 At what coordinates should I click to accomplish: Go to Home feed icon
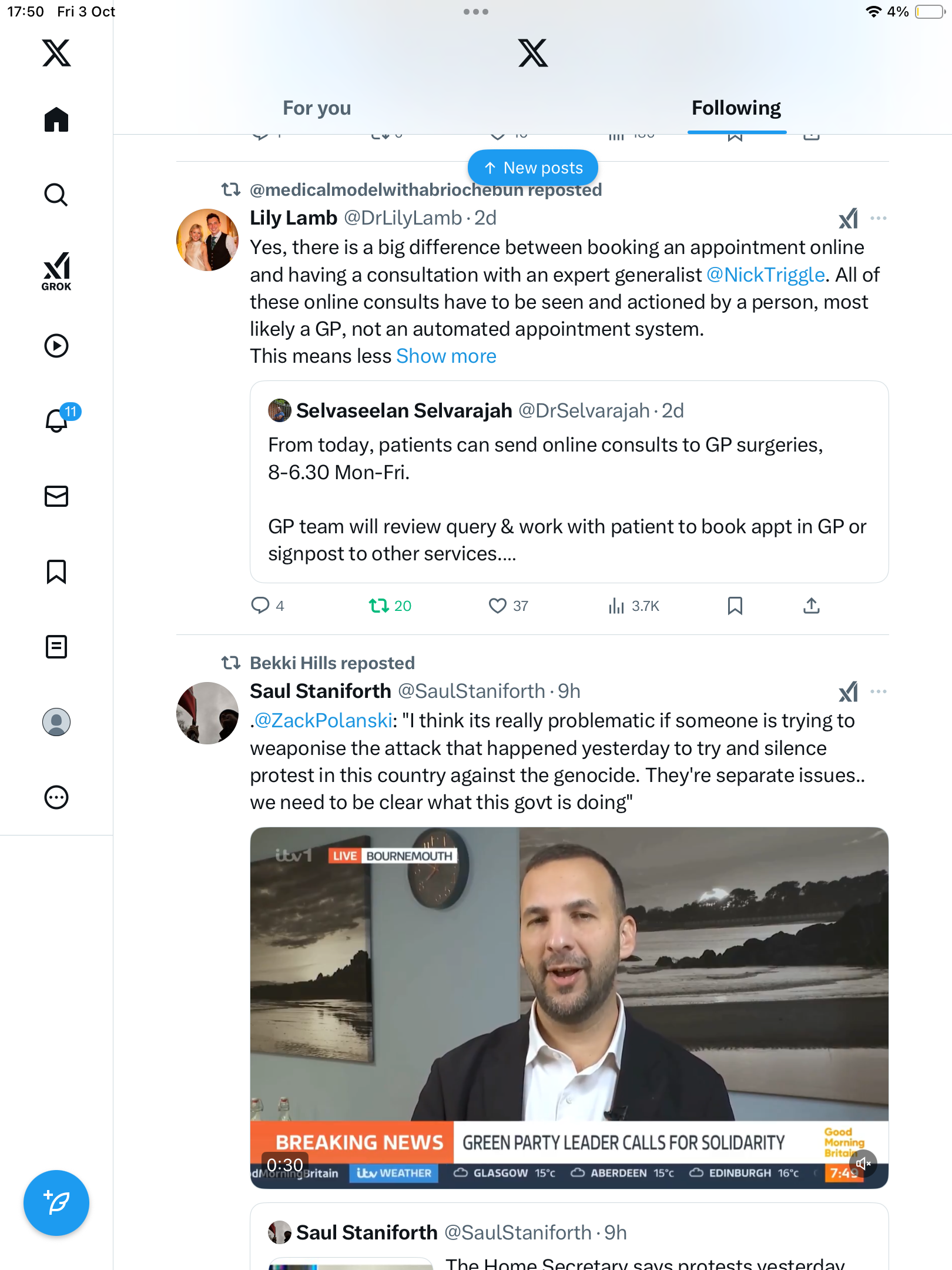coord(56,120)
